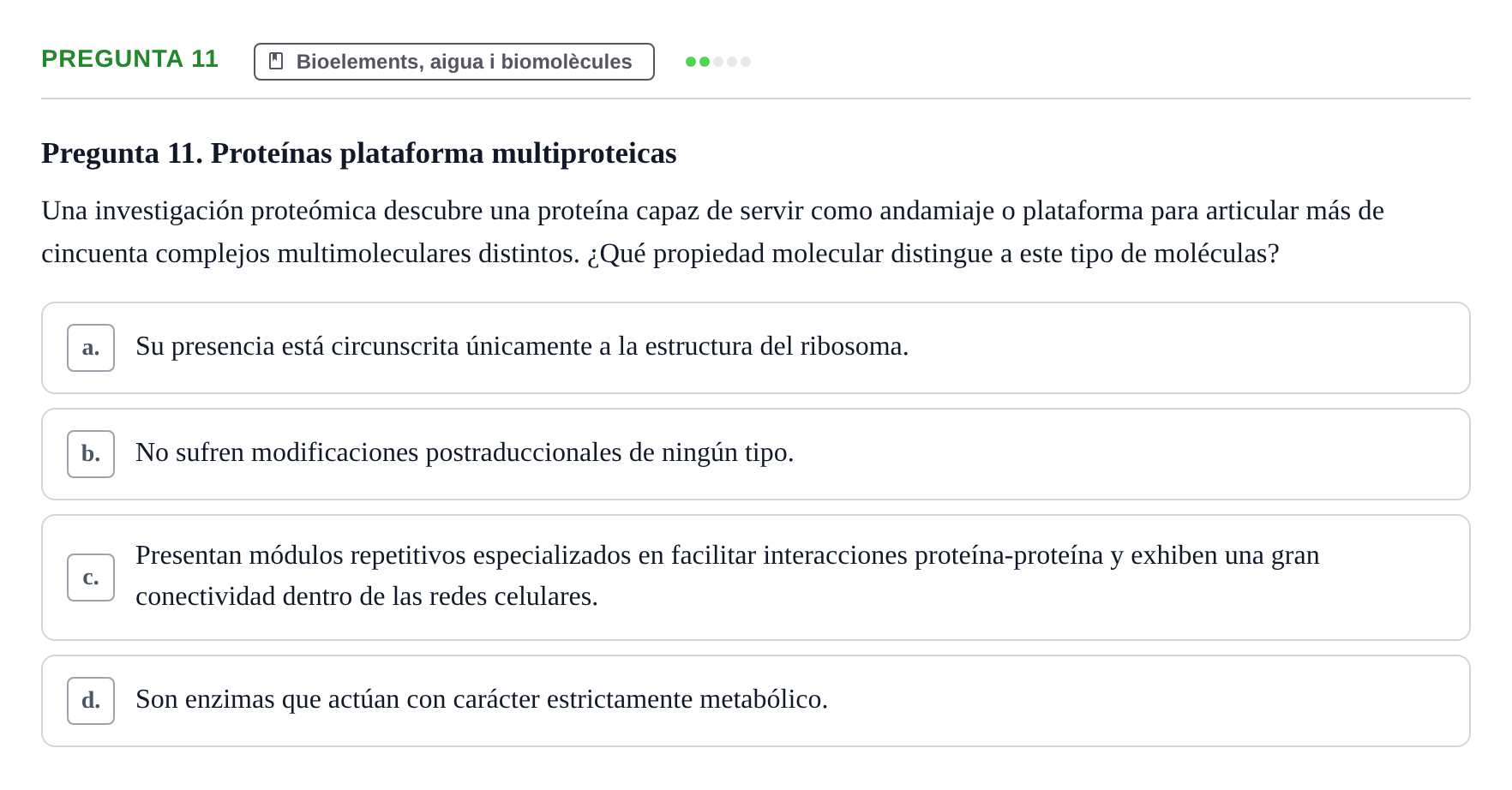Select answer letter b box
This screenshot has height=790, width=1512.
91,454
